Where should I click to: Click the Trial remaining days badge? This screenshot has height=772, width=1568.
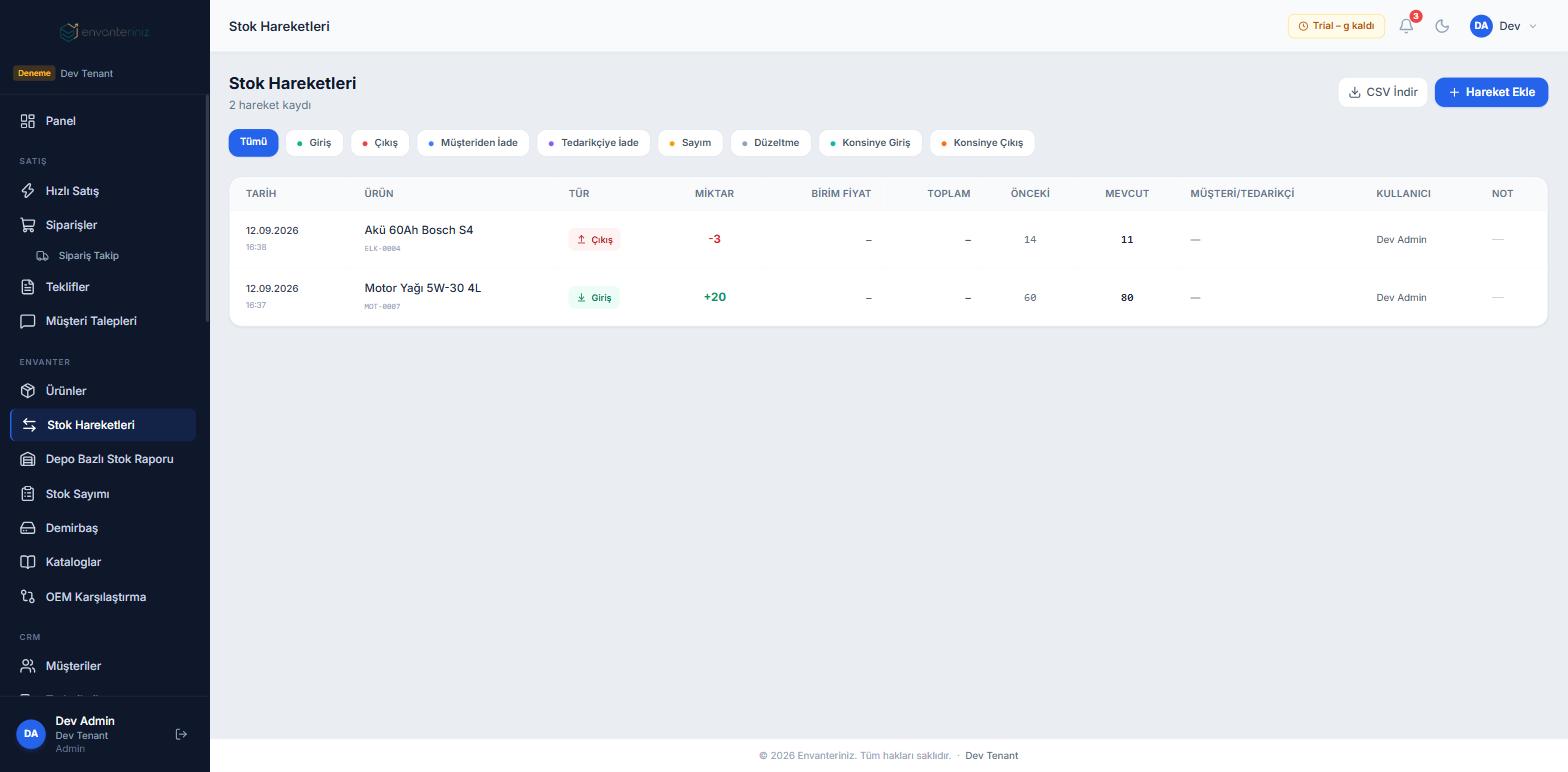pyautogui.click(x=1336, y=26)
